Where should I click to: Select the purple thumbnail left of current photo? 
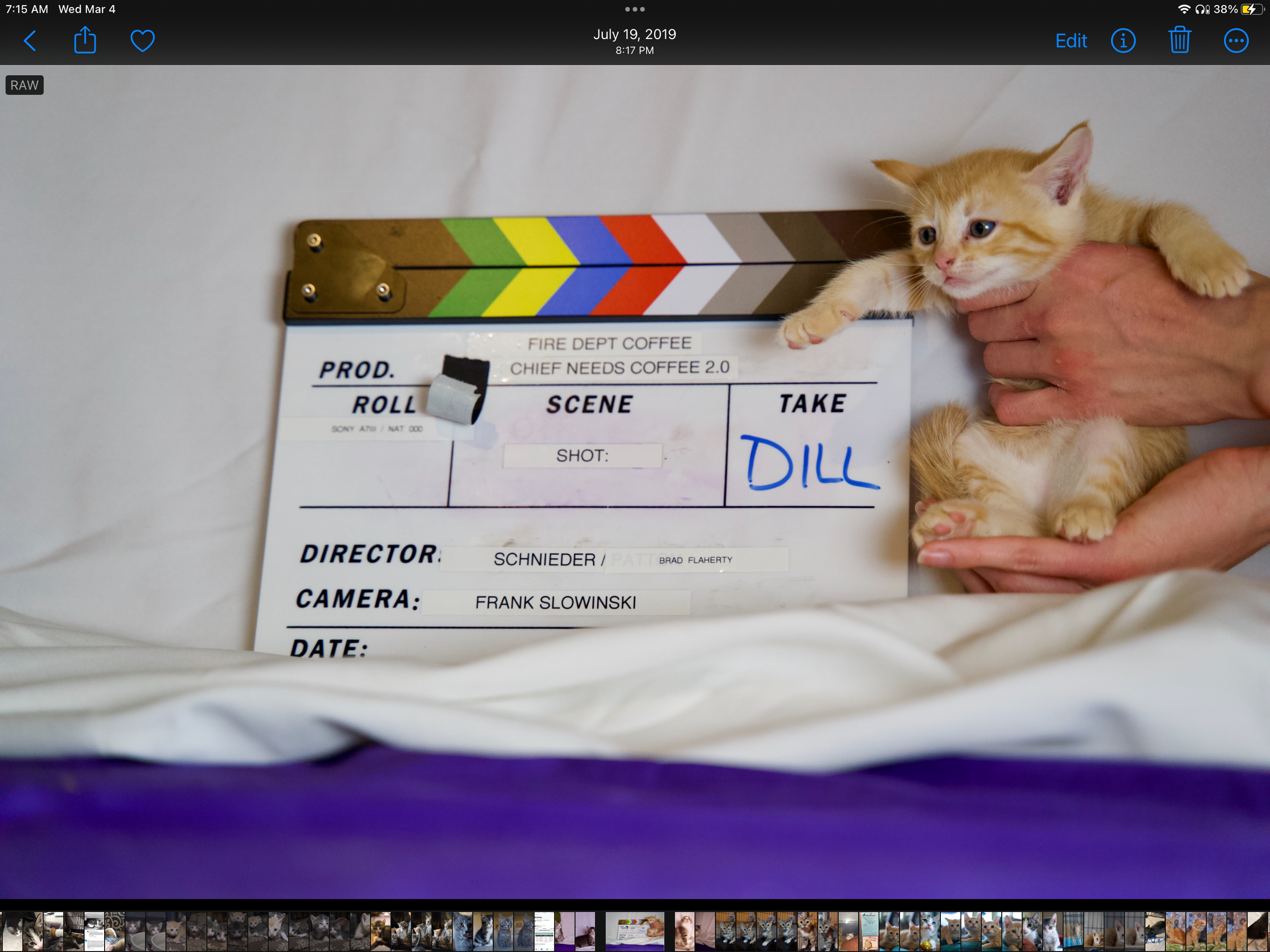point(585,931)
